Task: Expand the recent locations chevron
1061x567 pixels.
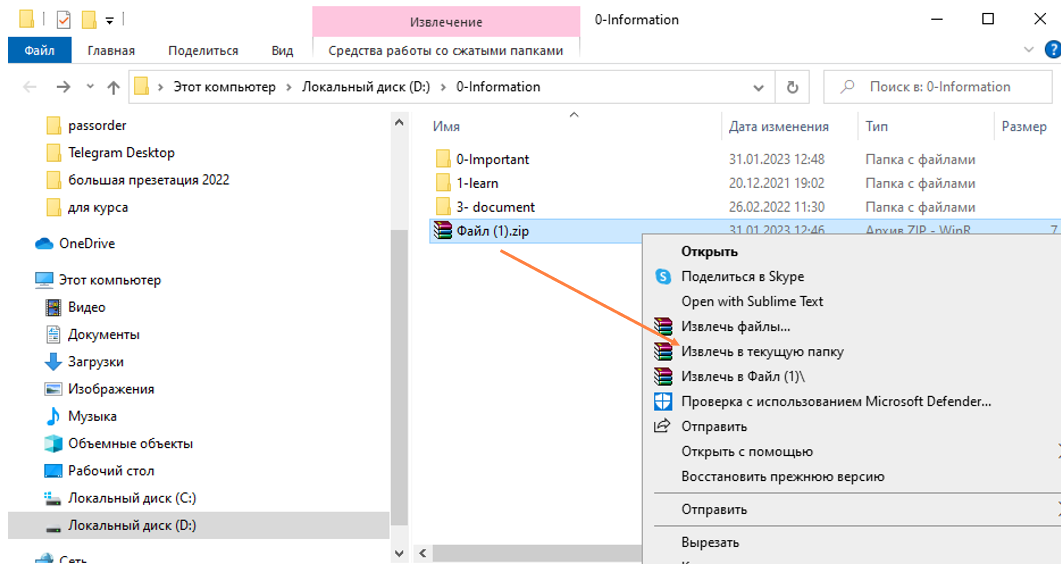Action: tap(90, 87)
